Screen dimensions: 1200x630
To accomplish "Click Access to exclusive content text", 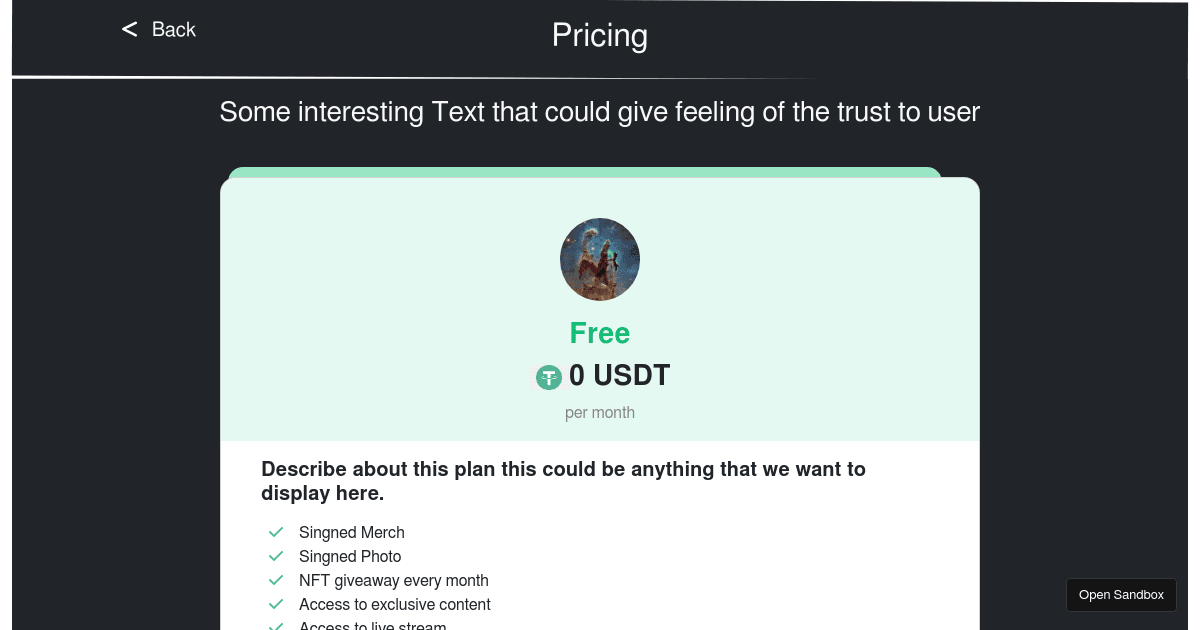I will coord(395,605).
